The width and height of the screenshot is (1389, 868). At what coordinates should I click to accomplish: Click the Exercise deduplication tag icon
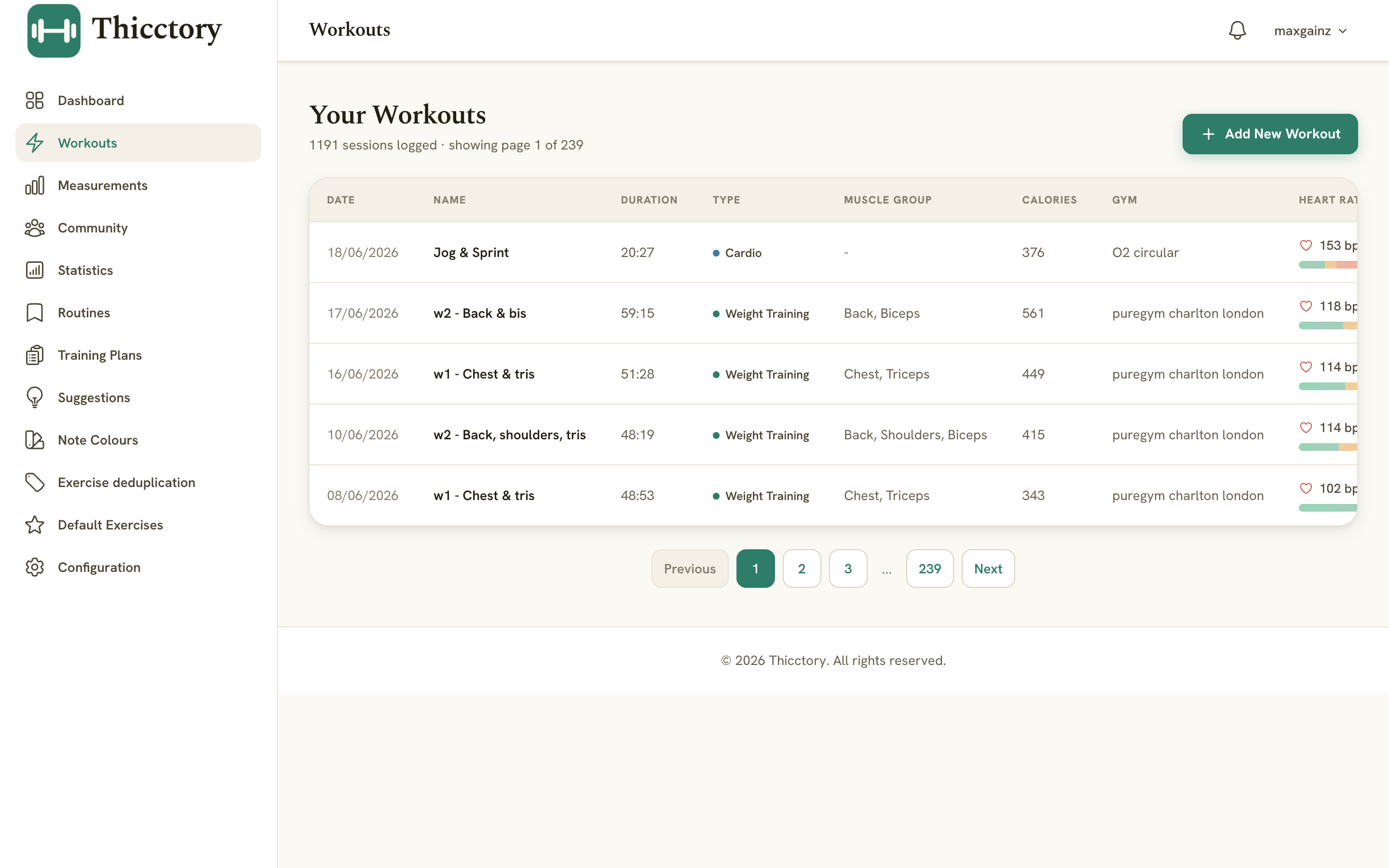pos(34,483)
